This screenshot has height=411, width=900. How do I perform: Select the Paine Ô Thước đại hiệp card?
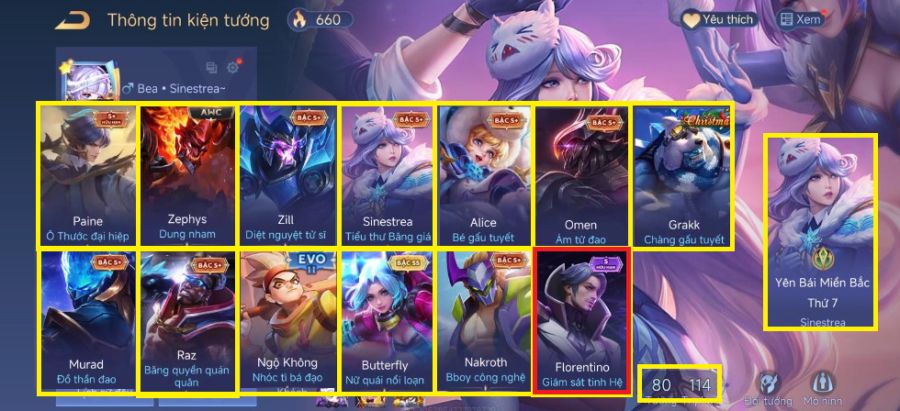88,175
